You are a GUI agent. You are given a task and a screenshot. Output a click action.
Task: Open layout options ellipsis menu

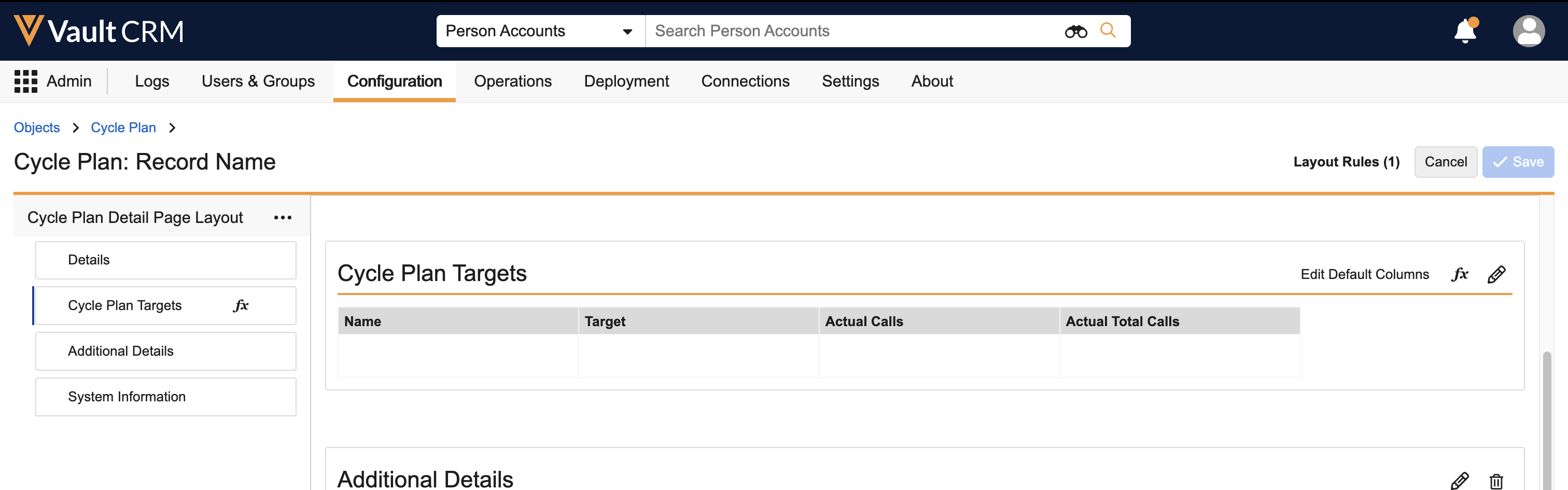point(283,217)
